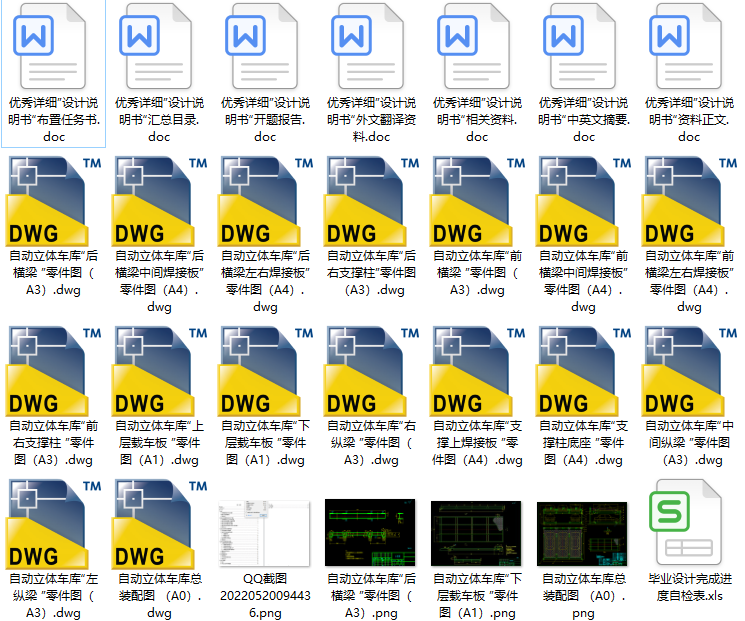Click the 右纵梁 零件图 (A3).dwg icon
745x621 pixels.
click(x=371, y=370)
